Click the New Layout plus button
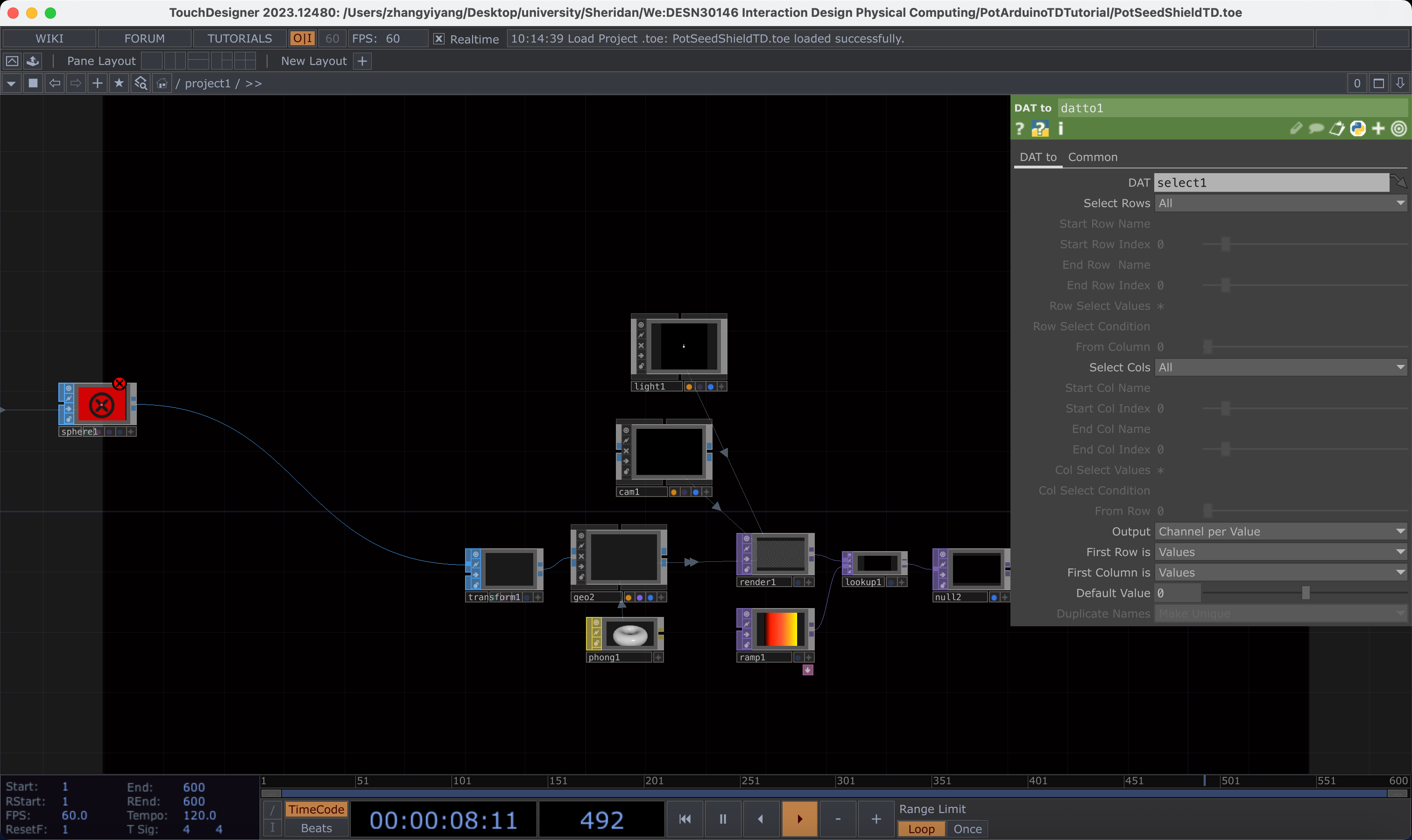The height and width of the screenshot is (840, 1412). click(x=361, y=61)
